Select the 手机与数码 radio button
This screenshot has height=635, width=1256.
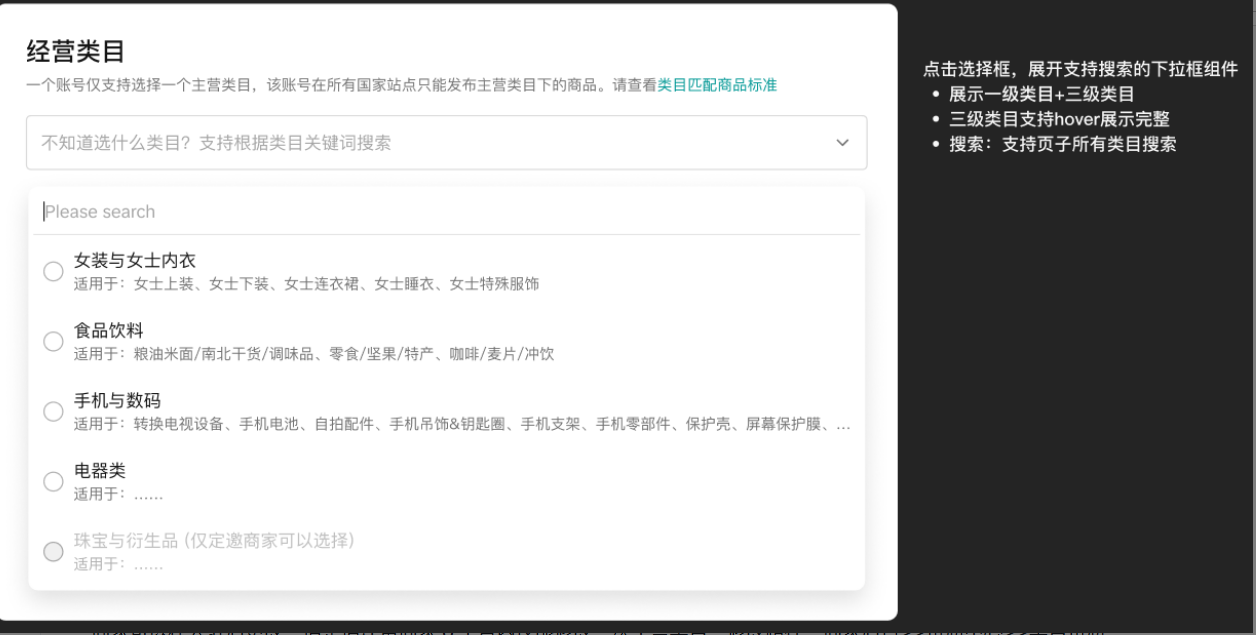pyautogui.click(x=53, y=412)
